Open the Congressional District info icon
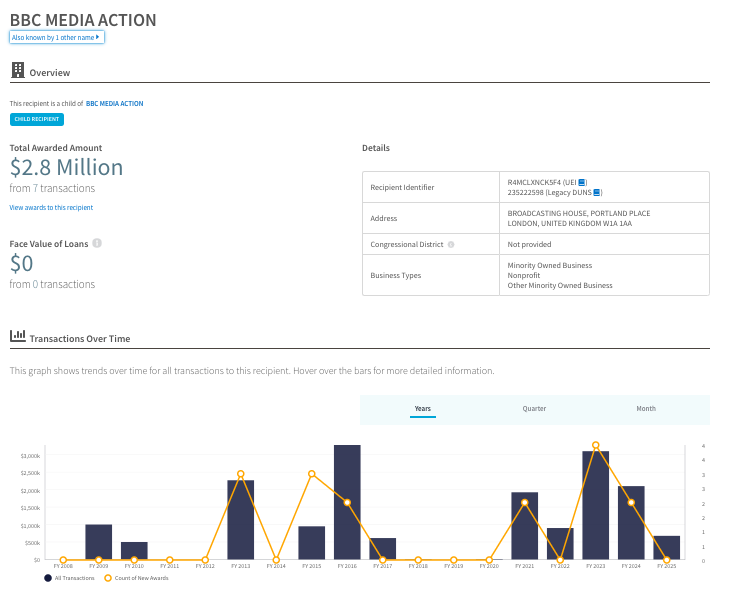 click(451, 244)
